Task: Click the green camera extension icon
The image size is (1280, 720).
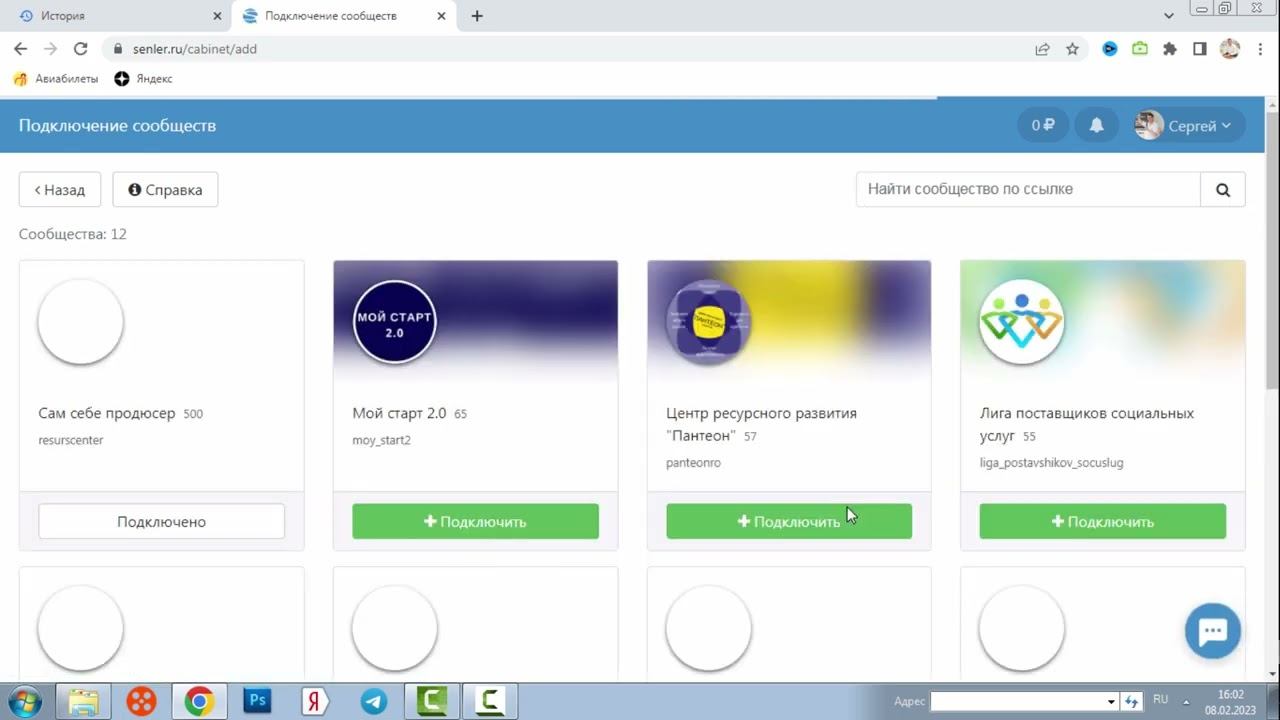Action: pos(1139,48)
